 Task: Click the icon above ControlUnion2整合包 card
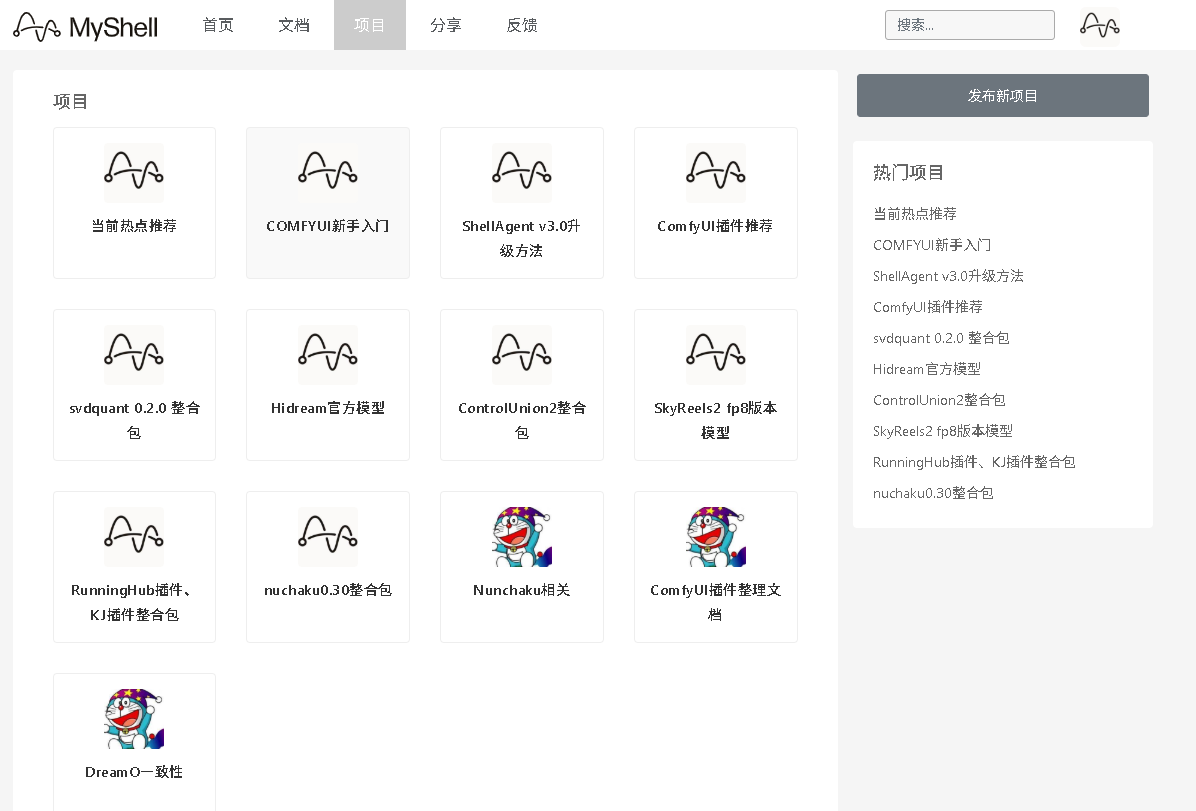click(522, 355)
